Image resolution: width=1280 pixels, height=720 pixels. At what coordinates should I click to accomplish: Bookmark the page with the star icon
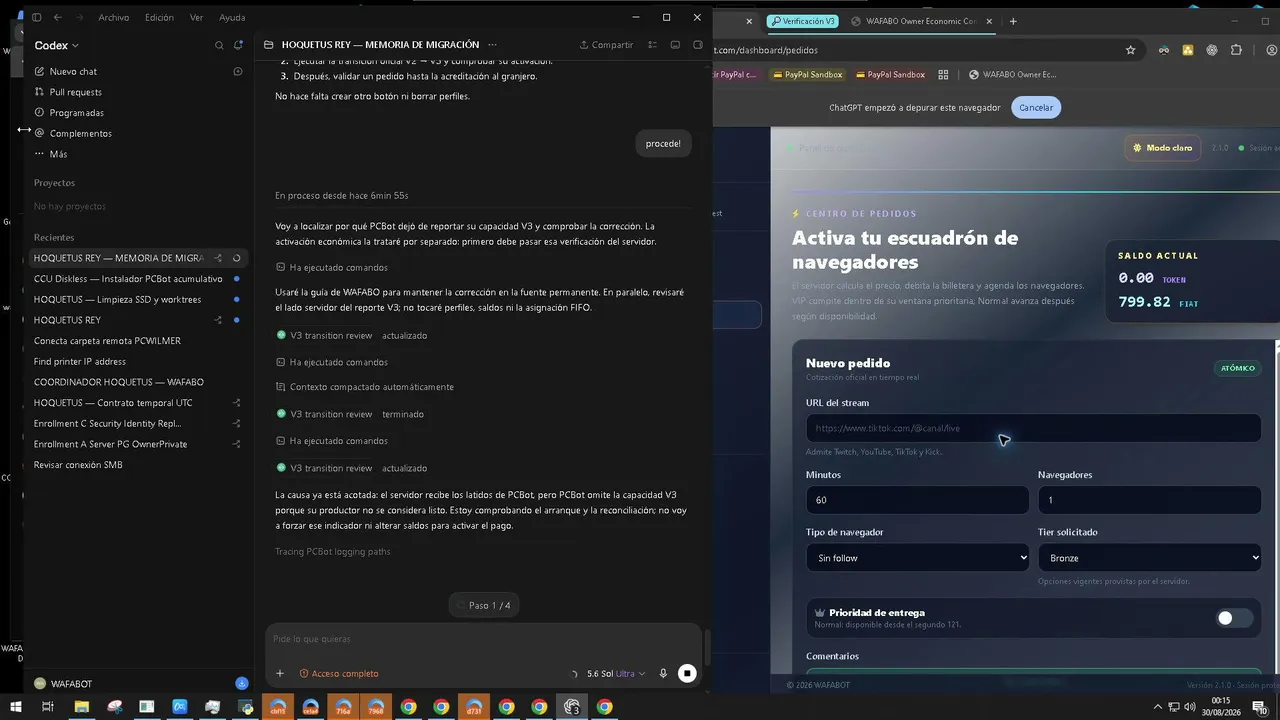coord(1131,50)
